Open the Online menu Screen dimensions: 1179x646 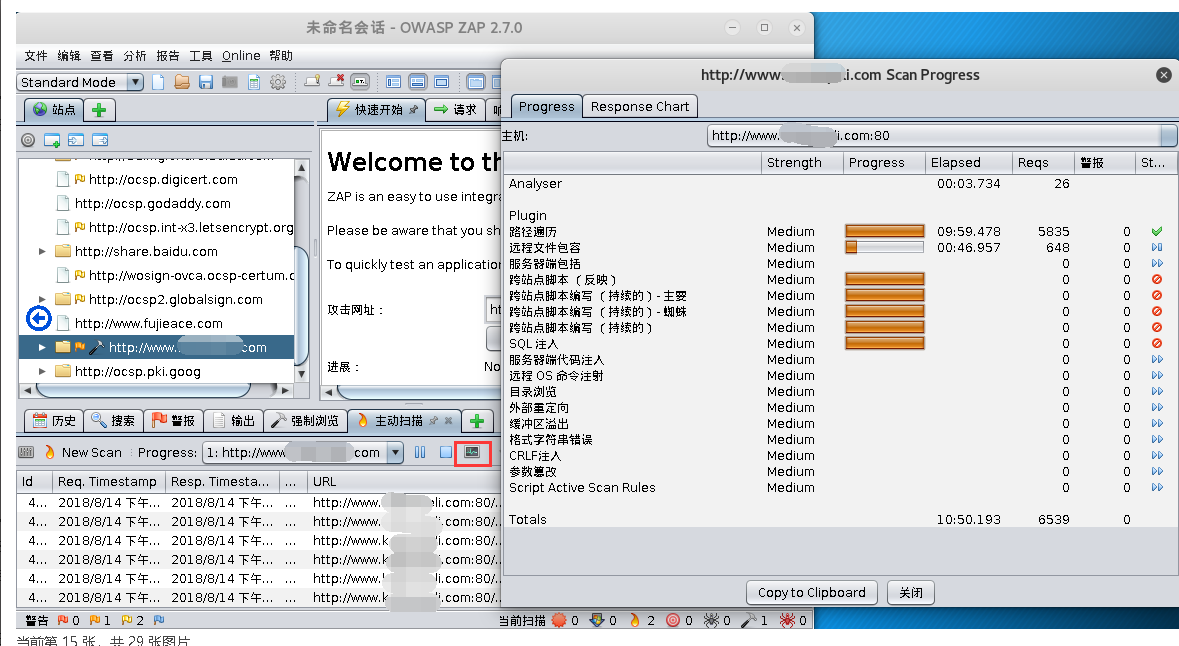click(x=241, y=56)
